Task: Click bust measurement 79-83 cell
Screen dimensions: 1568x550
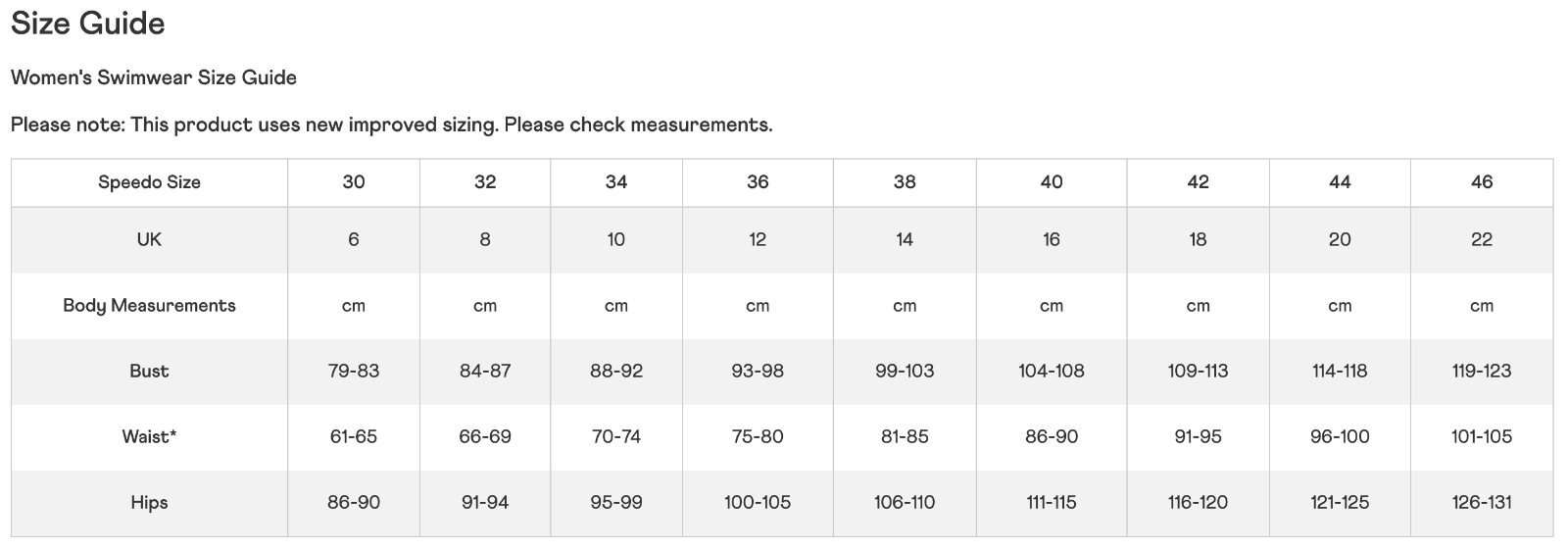Action: [x=354, y=372]
